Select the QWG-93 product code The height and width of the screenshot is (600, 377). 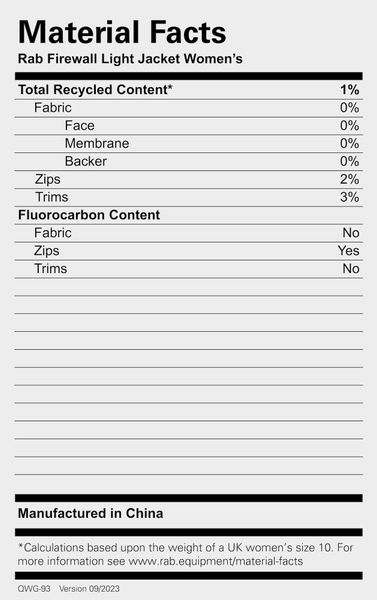click(34, 589)
